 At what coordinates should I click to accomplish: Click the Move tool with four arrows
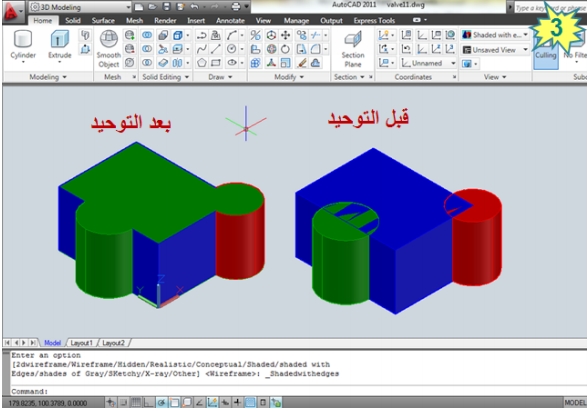click(285, 35)
